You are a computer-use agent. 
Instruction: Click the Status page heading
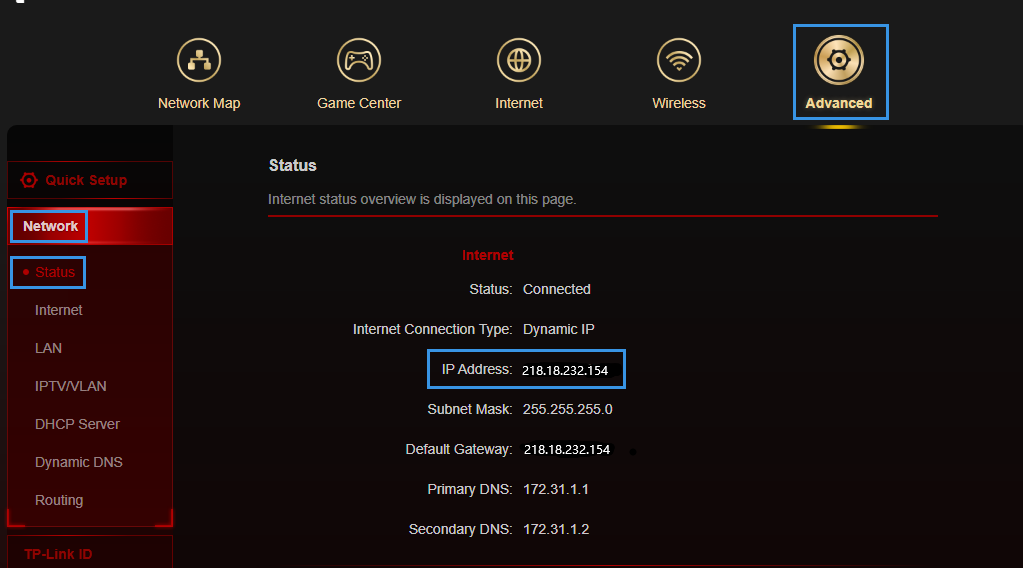pos(292,166)
